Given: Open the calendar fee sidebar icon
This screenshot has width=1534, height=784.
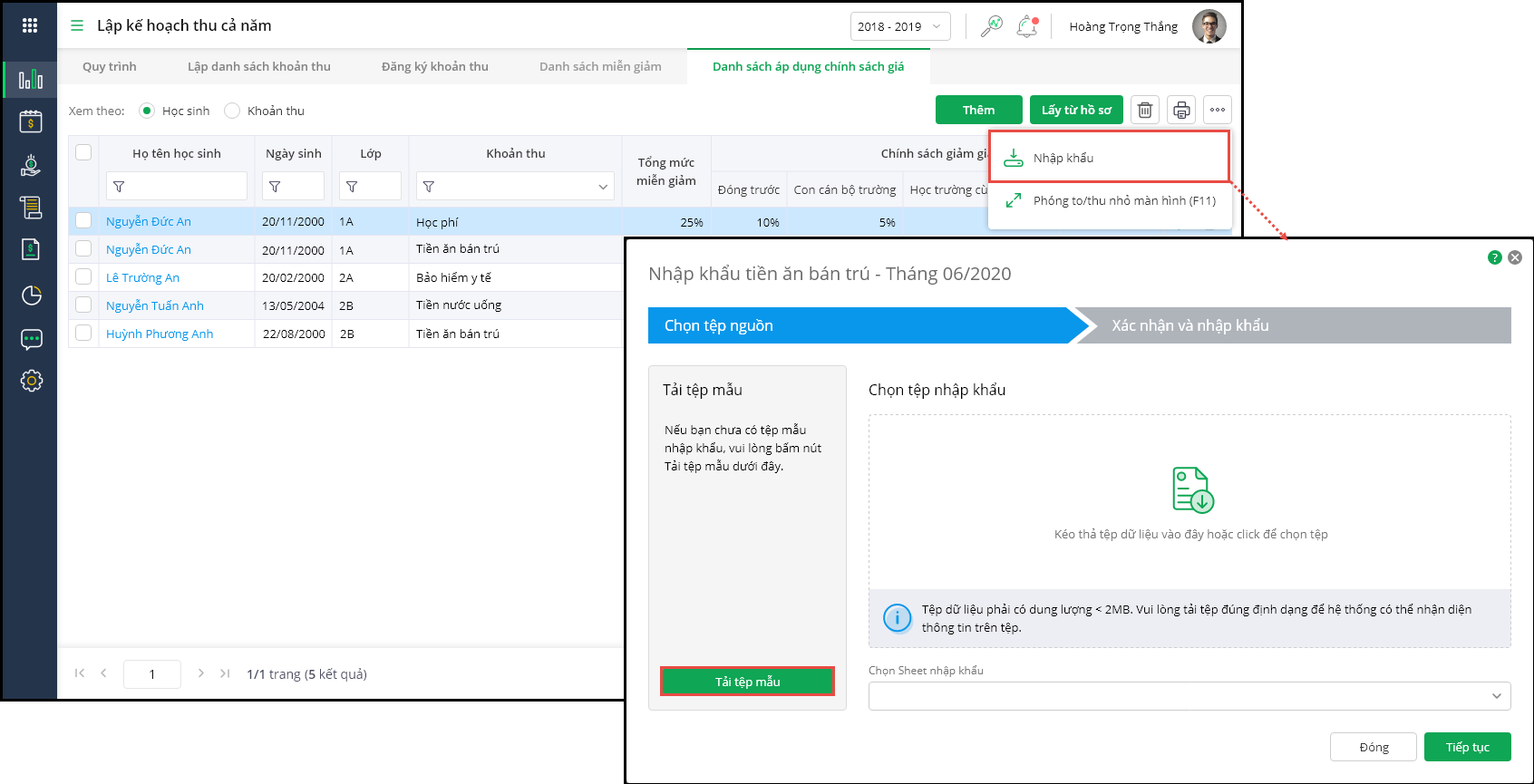Looking at the screenshot, I should pos(31,121).
